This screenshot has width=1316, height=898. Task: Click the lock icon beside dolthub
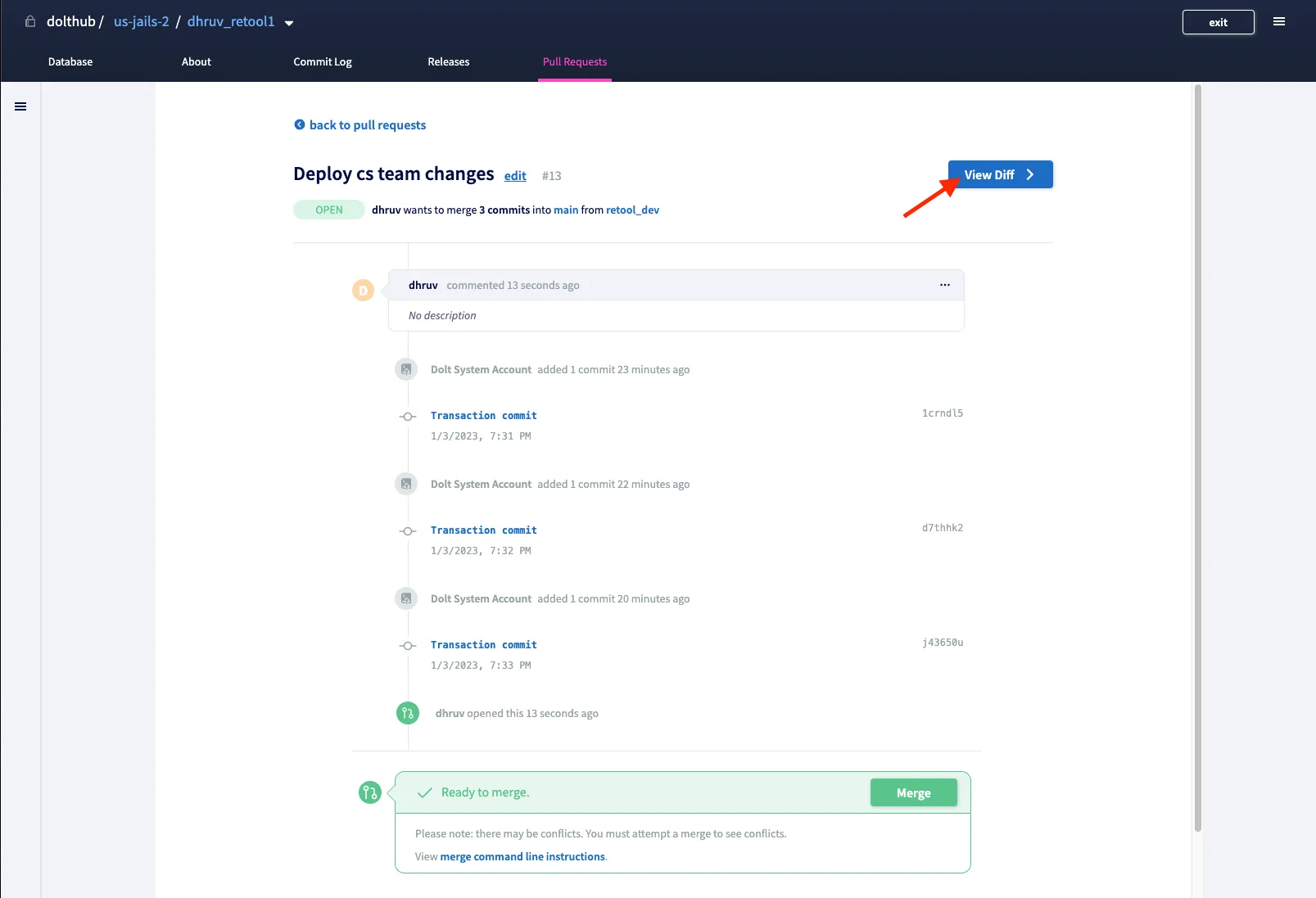30,21
